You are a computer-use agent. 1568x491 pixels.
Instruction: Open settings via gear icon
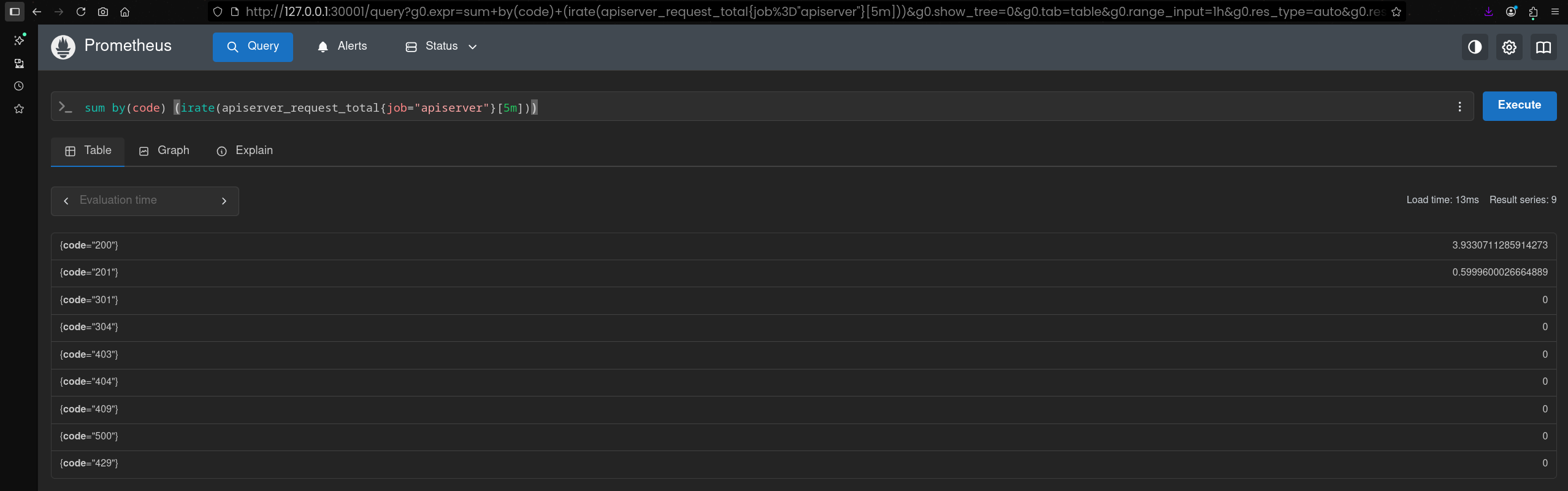1509,47
